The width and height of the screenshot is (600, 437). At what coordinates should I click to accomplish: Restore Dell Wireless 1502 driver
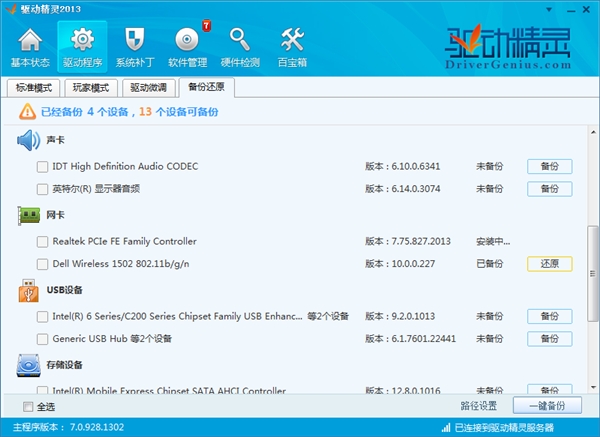549,264
